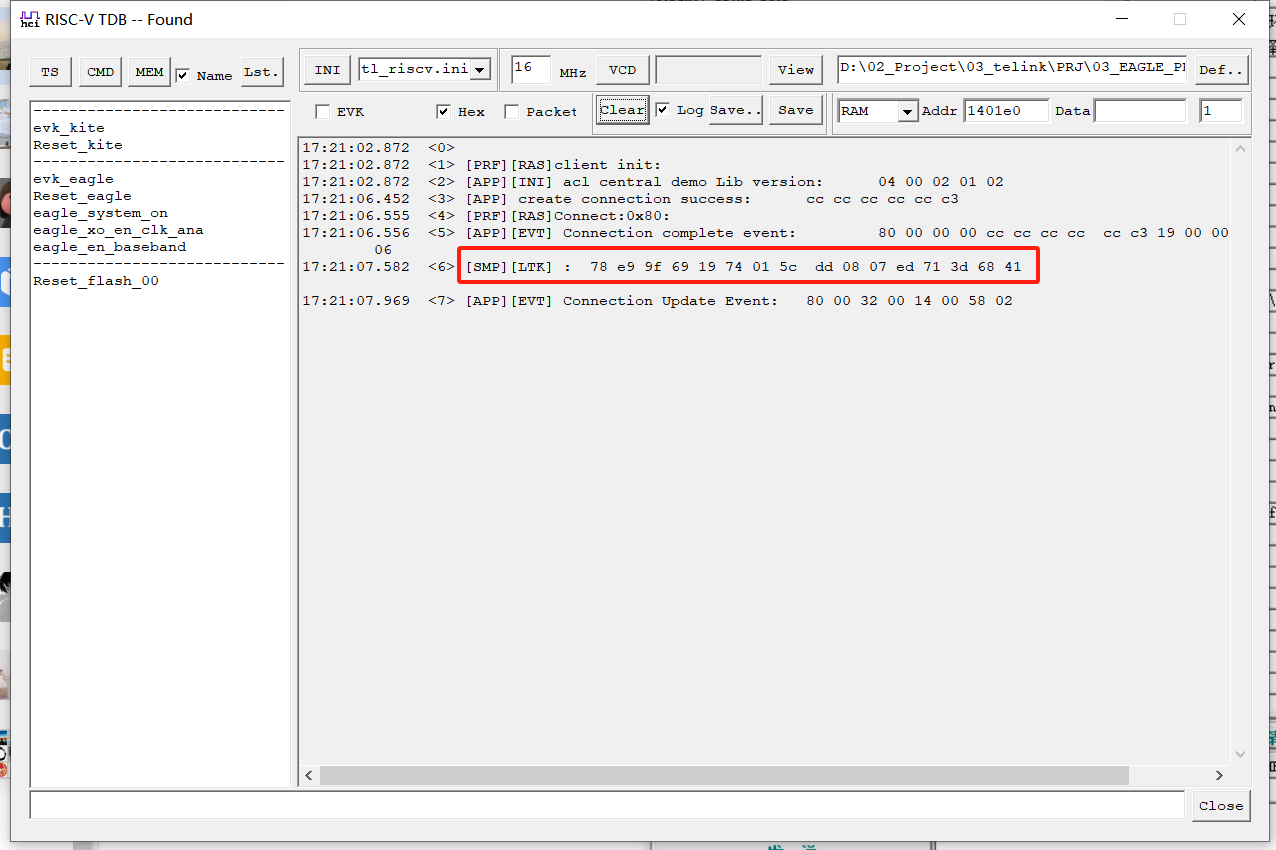Image resolution: width=1276 pixels, height=850 pixels.
Task: Open the tl_riscv.ini dropdown
Action: click(x=480, y=69)
